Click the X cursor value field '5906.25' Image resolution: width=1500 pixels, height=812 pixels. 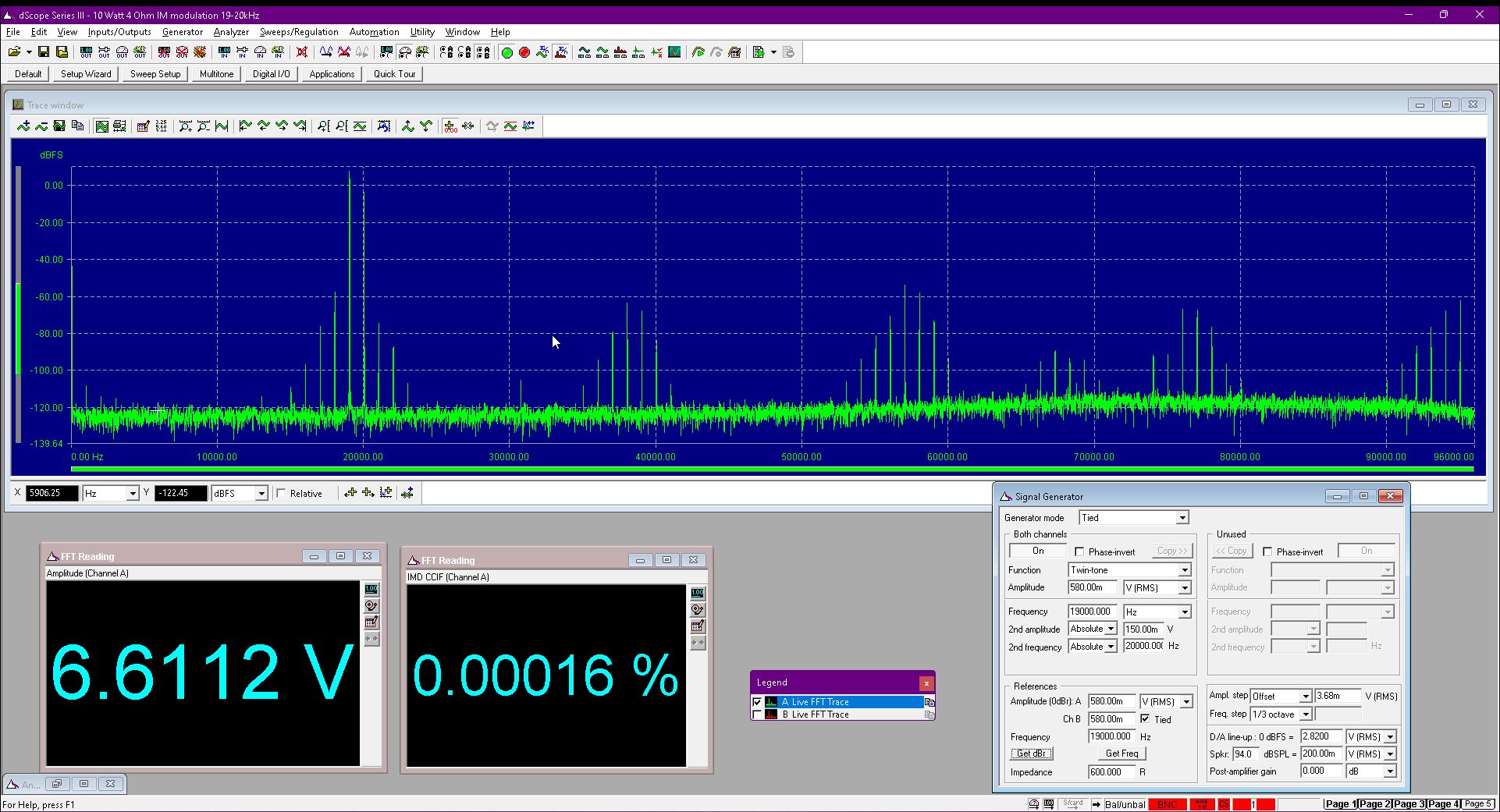(52, 493)
